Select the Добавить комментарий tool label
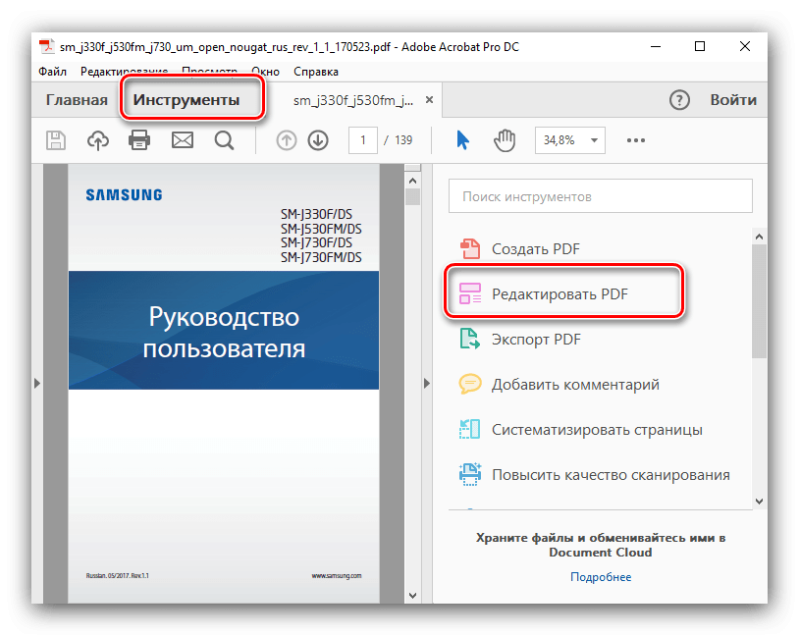This screenshot has width=800, height=636. (x=576, y=385)
